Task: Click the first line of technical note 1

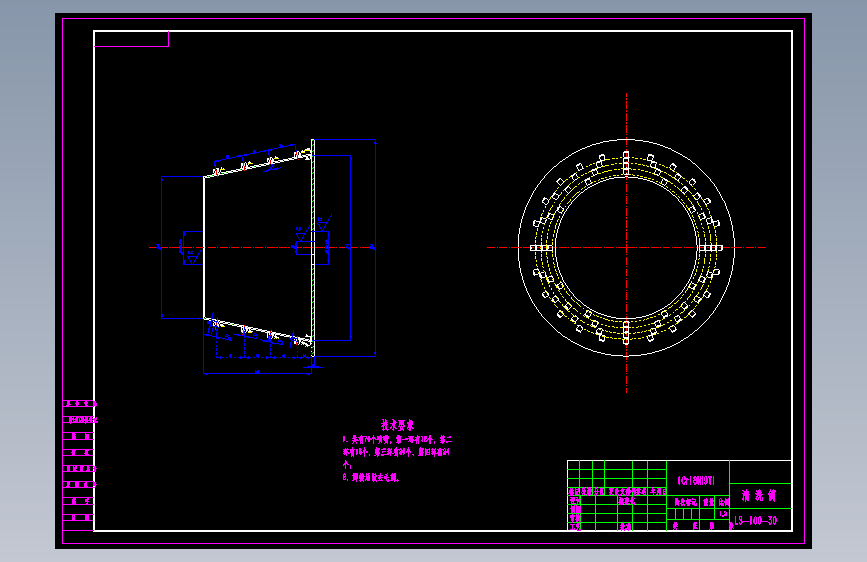Action: (x=397, y=440)
